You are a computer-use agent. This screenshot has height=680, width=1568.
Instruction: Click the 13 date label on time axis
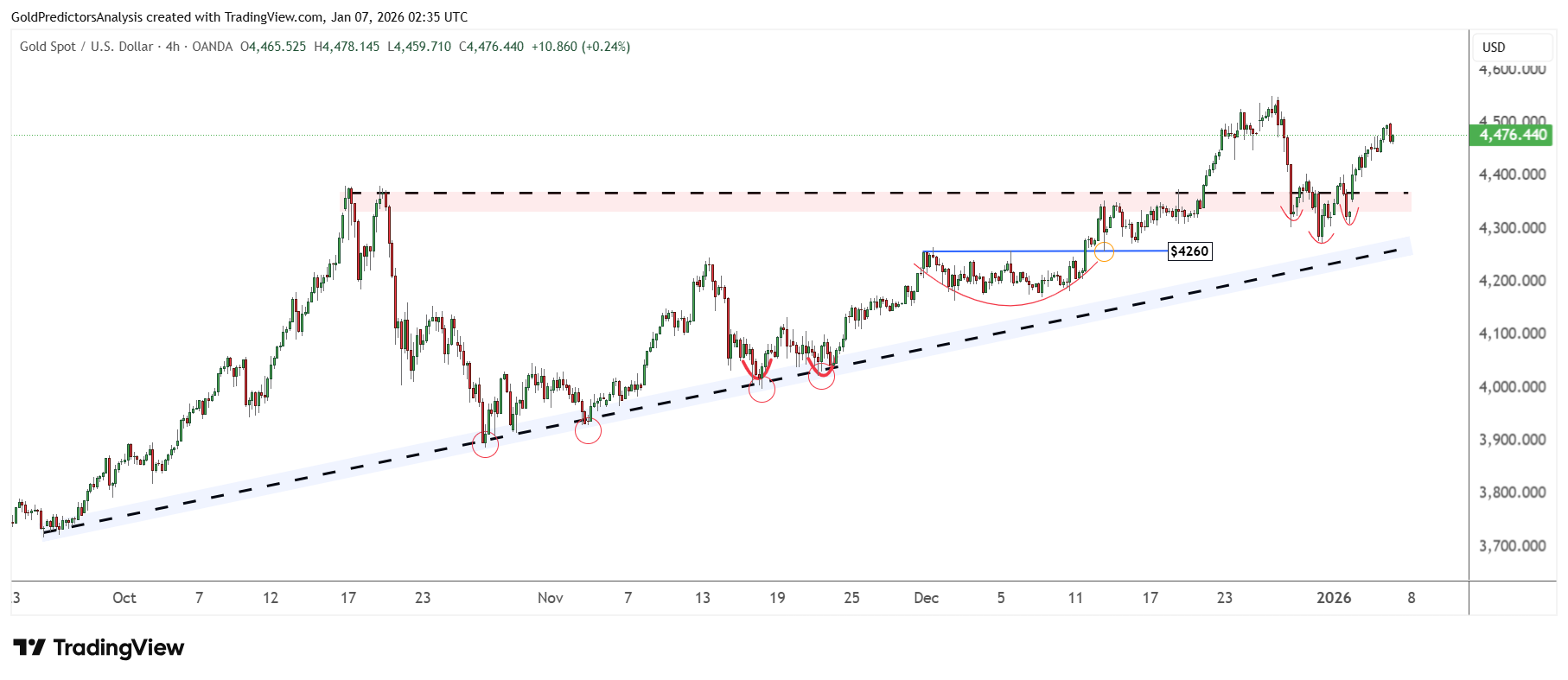click(x=703, y=598)
